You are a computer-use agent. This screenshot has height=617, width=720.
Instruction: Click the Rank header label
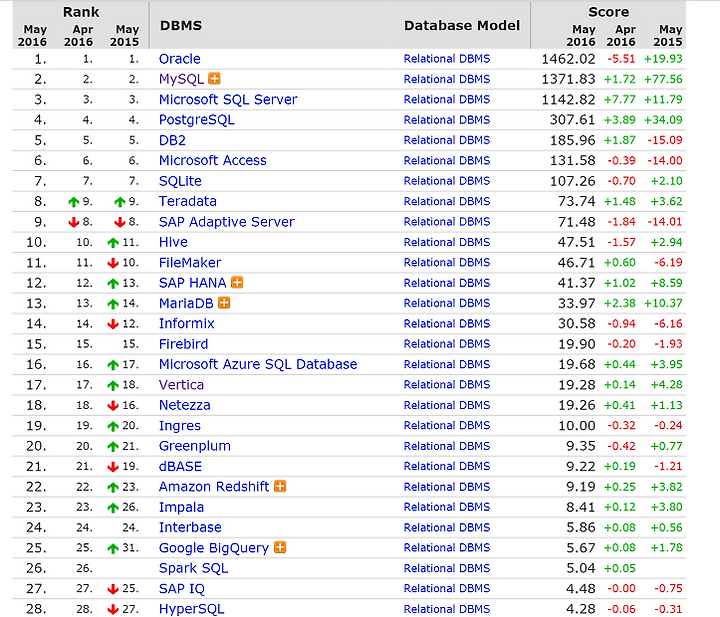point(81,11)
